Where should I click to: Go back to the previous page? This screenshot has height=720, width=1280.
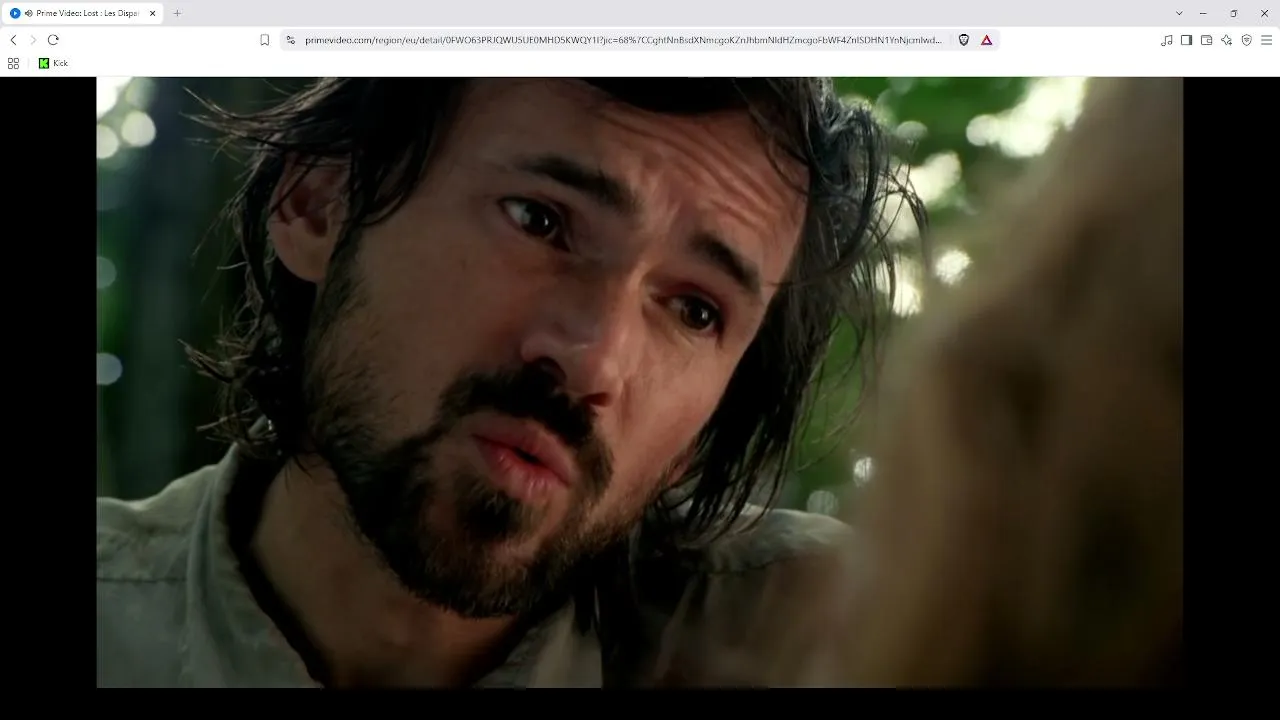click(x=13, y=40)
